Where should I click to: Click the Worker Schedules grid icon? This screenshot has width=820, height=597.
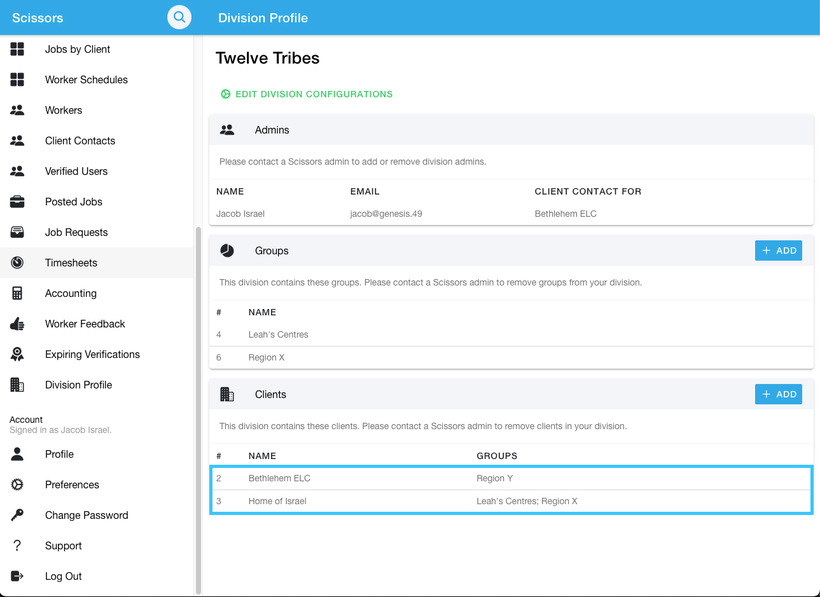pos(17,79)
